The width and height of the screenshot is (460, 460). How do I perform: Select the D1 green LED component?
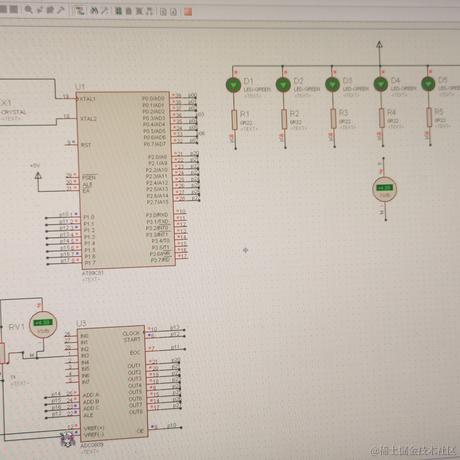click(233, 85)
